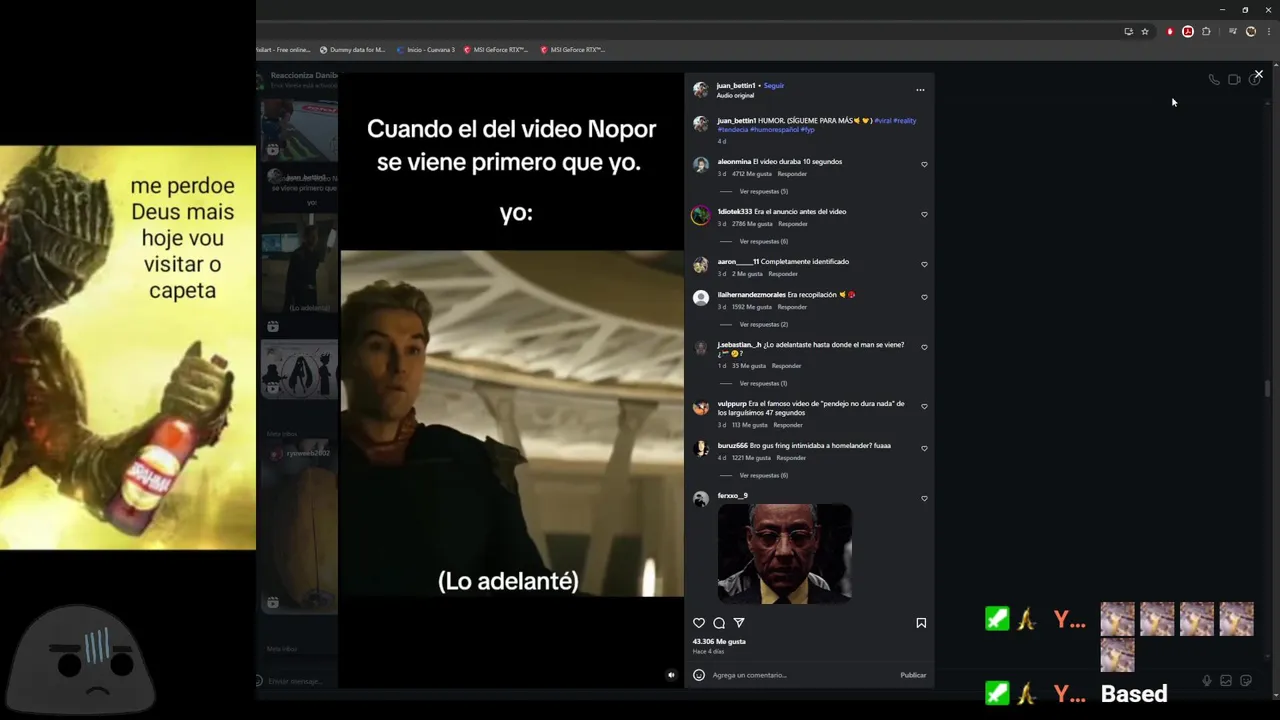Expand 1 reply under j.sebastian._.h's comment
The height and width of the screenshot is (720, 1280).
click(762, 383)
